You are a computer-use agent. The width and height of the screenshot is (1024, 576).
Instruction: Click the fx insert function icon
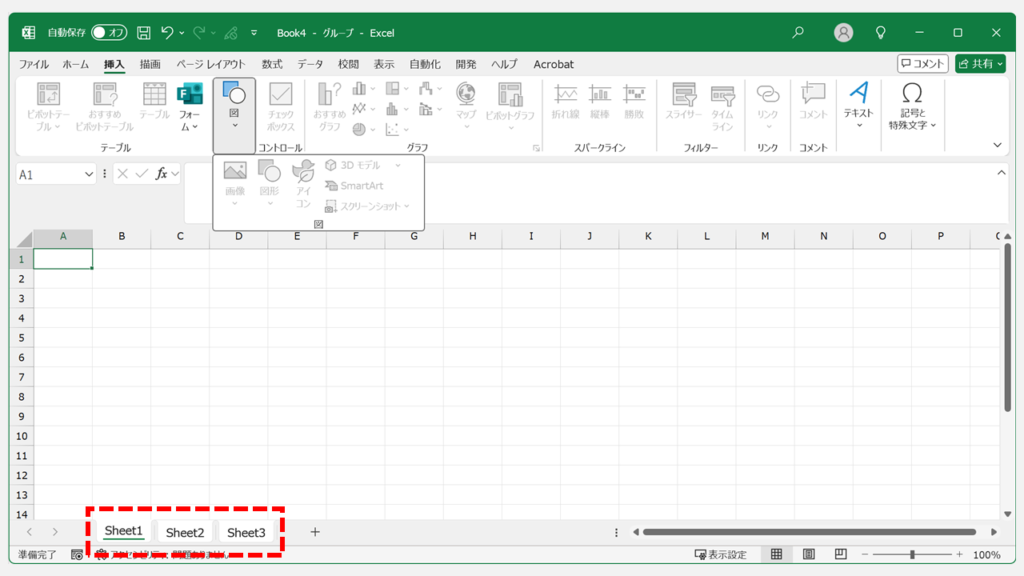161,174
